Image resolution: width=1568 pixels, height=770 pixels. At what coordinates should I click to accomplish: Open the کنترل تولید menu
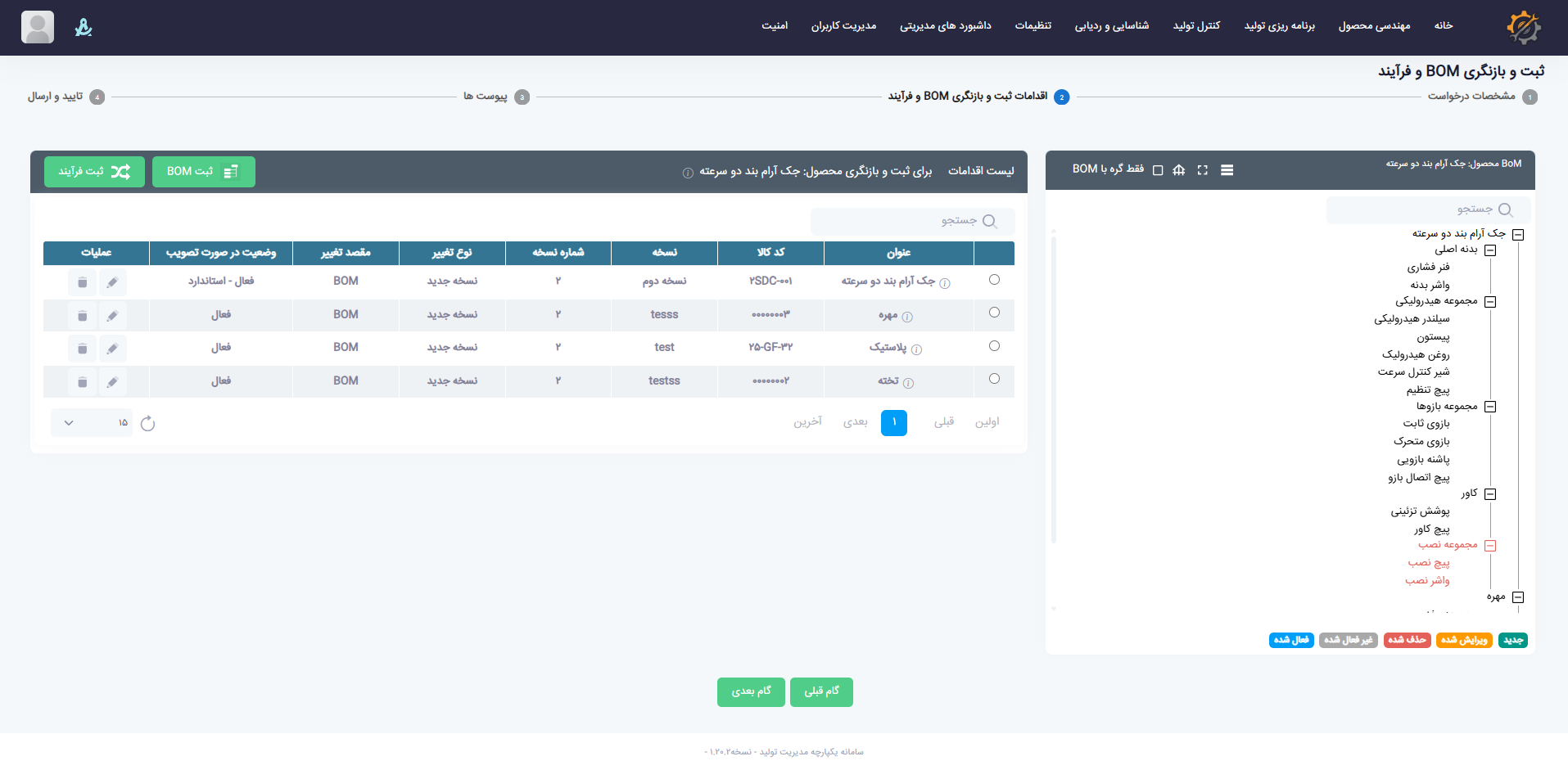click(1196, 26)
